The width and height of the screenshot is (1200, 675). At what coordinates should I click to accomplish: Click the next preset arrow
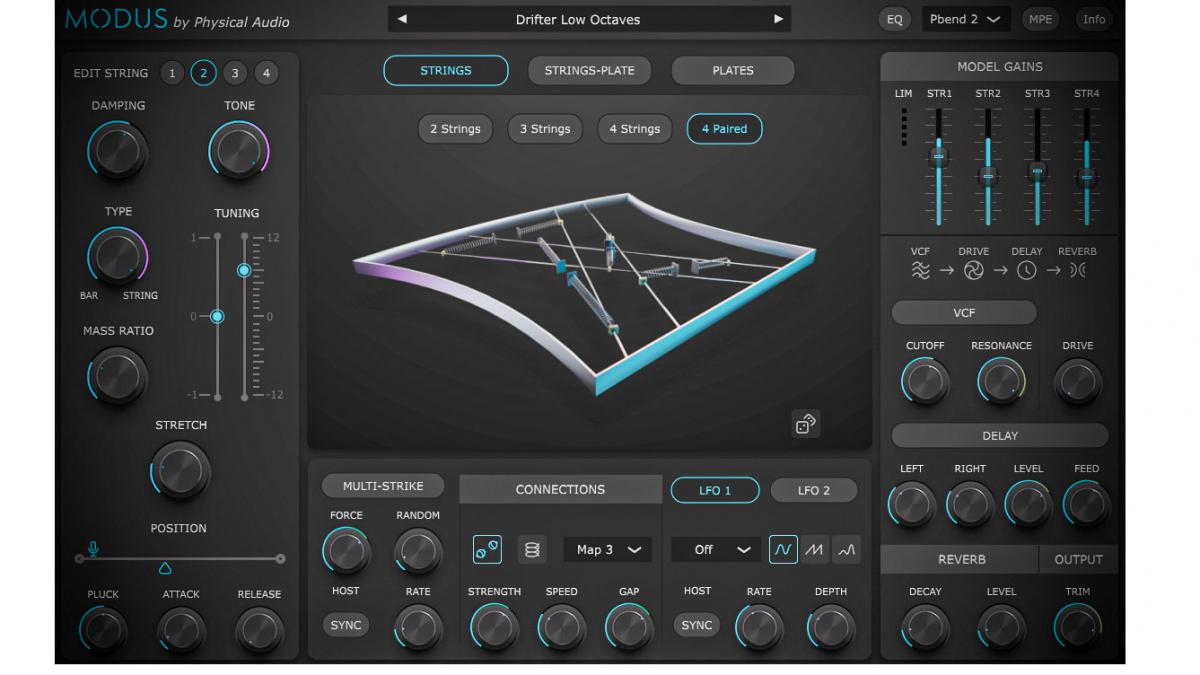pos(778,19)
